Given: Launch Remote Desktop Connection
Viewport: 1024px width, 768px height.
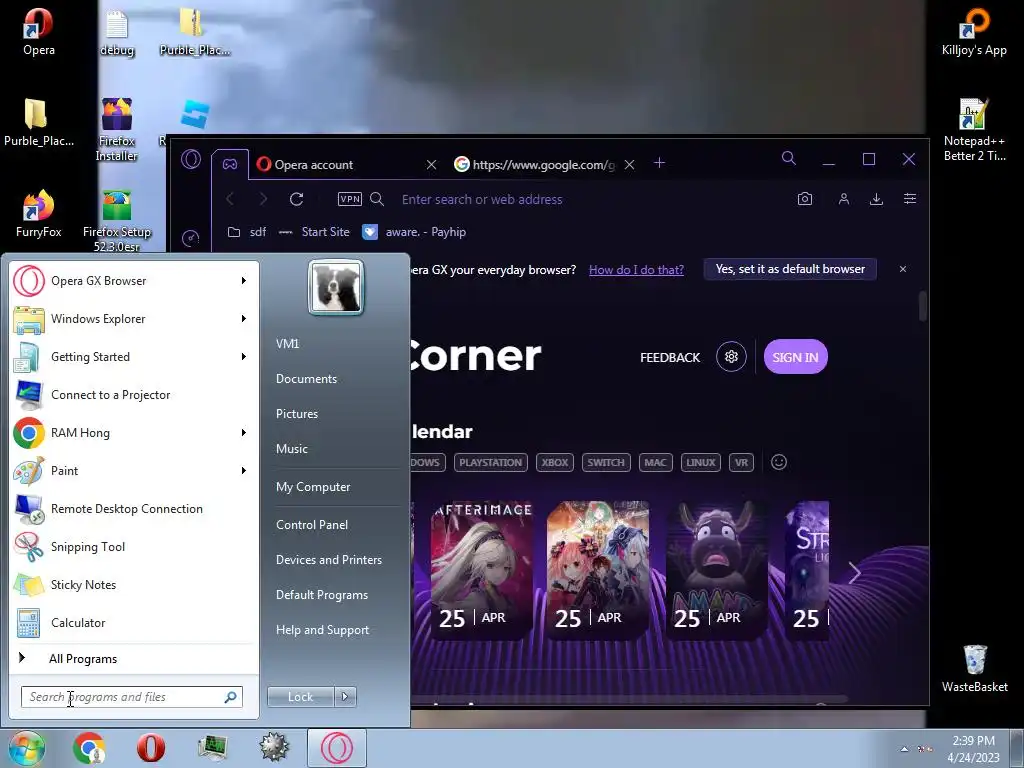Looking at the screenshot, I should click(133, 509).
